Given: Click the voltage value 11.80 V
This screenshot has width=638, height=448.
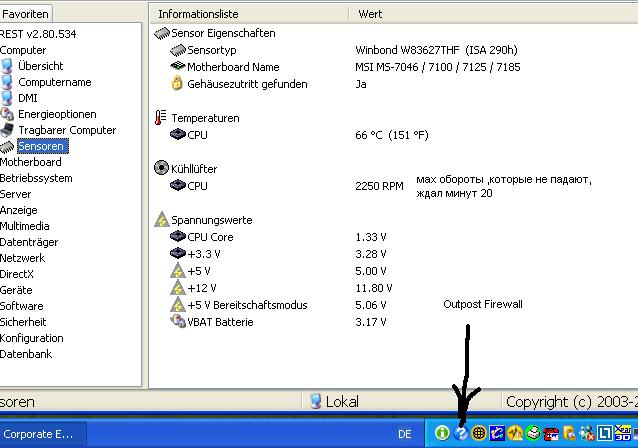Looking at the screenshot, I should click(374, 288).
